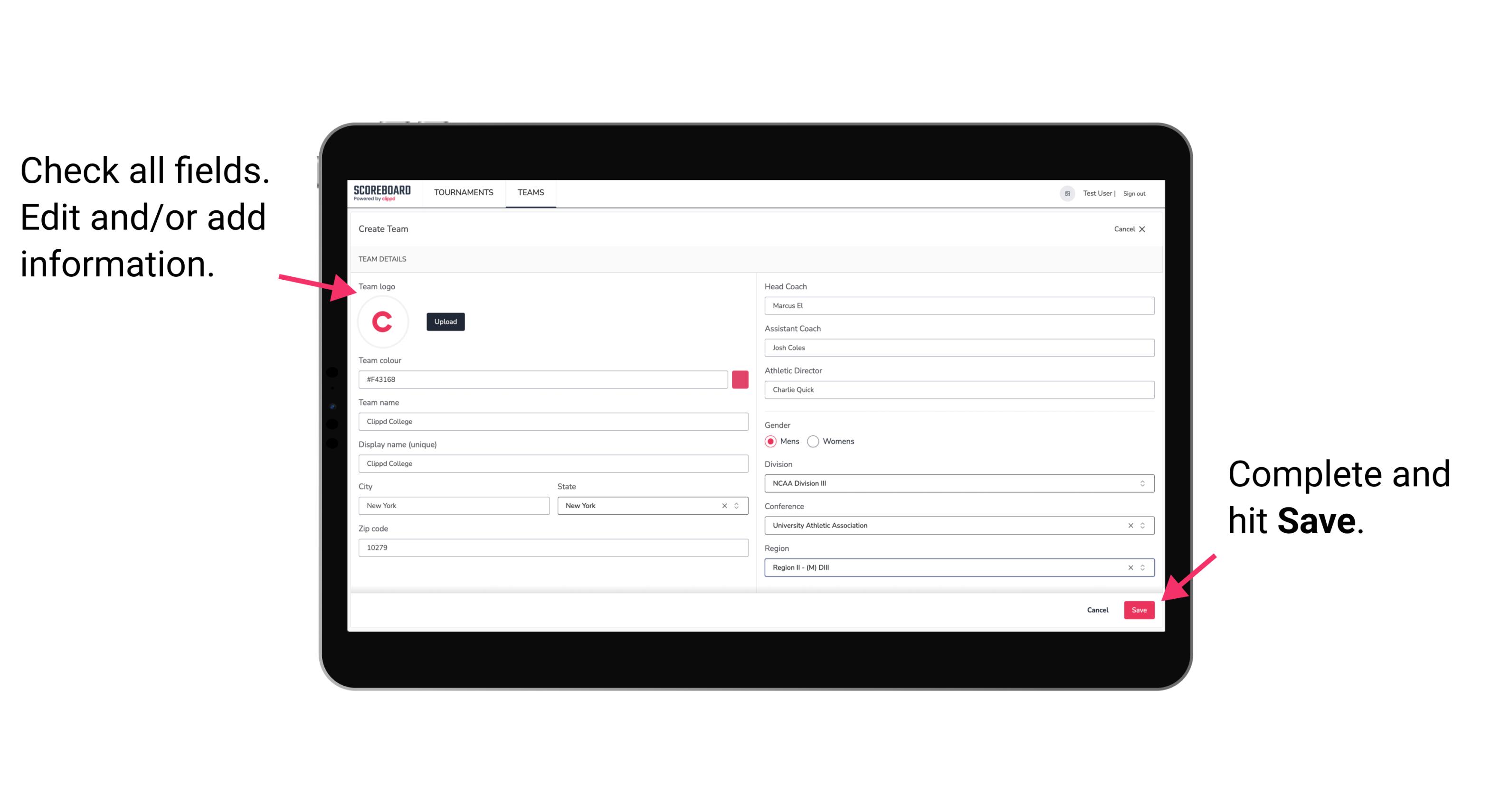Screen dimensions: 1510x812
Task: Click the Save button to submit form
Action: click(1139, 609)
